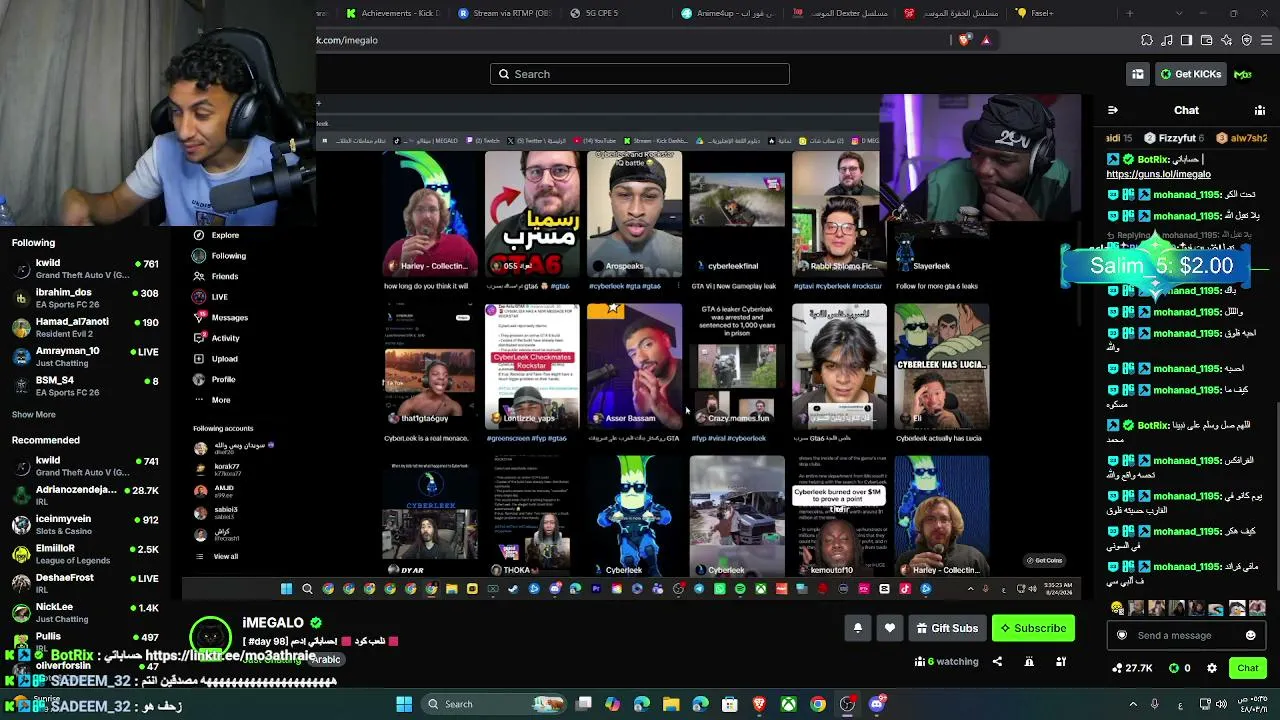Open a new browser tab with plus button
Image resolution: width=1280 pixels, height=720 pixels.
(x=1129, y=13)
